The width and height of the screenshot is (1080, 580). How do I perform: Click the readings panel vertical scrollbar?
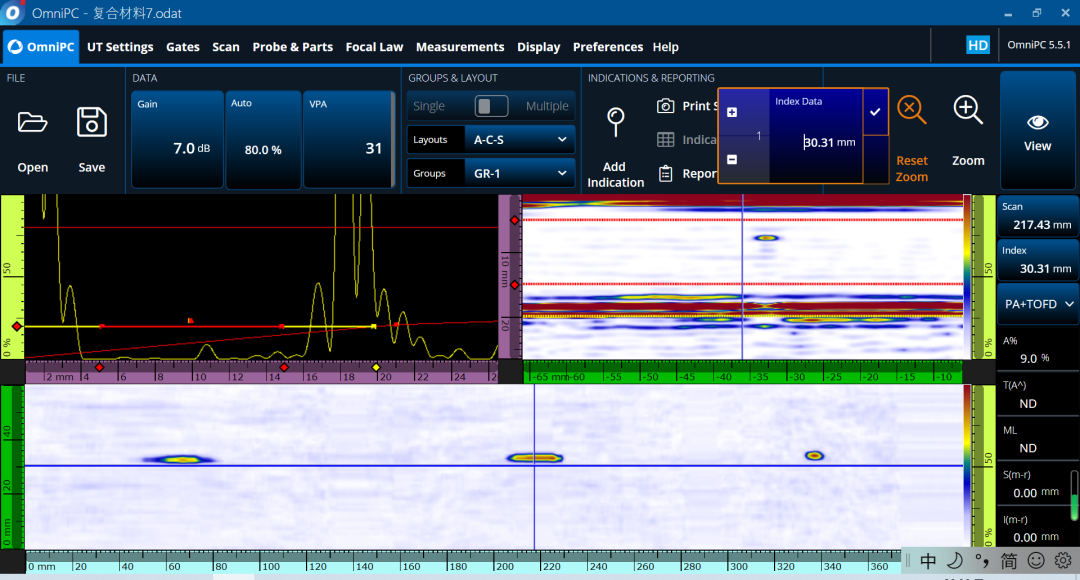pos(1074,495)
